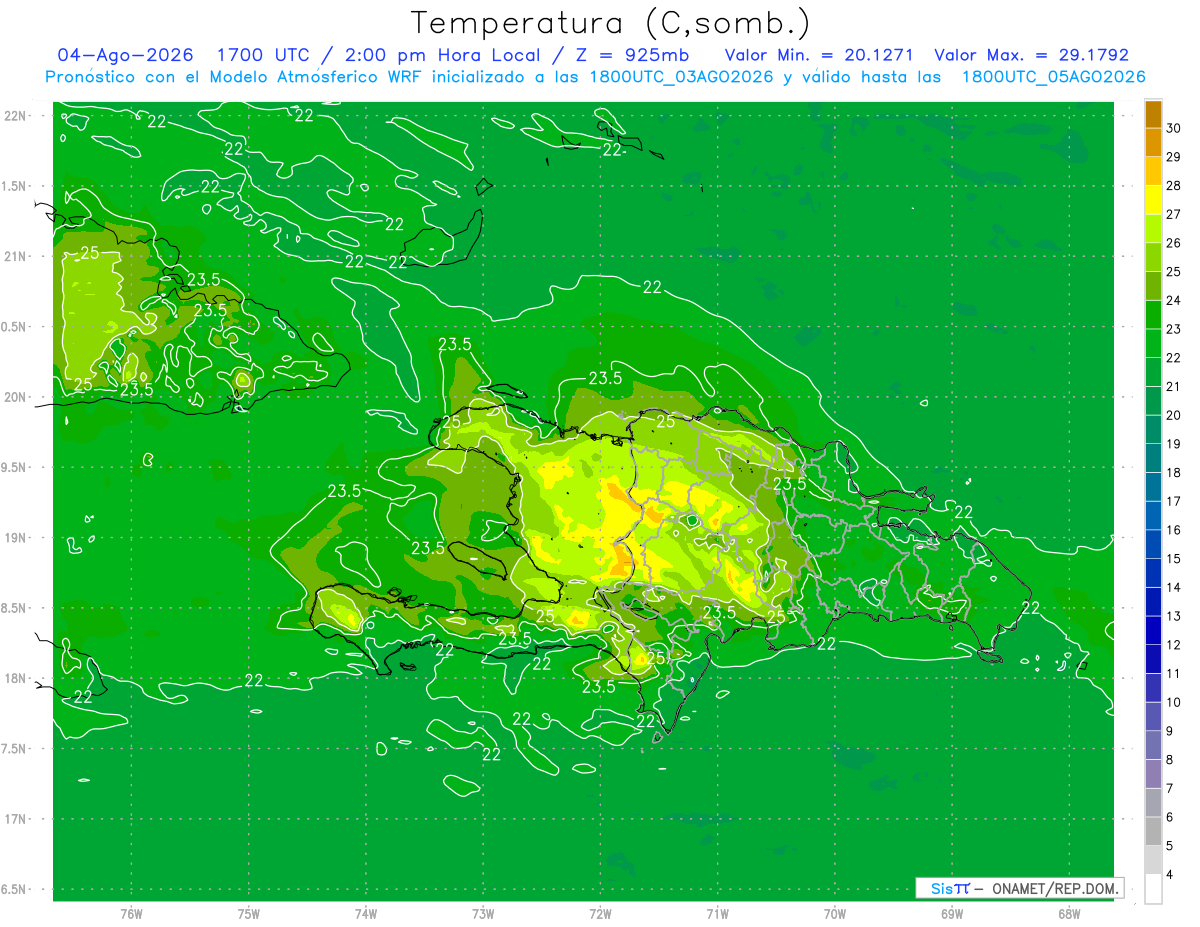
Task: Click the yellow swatch between 27 and 28
Action: click(1153, 200)
